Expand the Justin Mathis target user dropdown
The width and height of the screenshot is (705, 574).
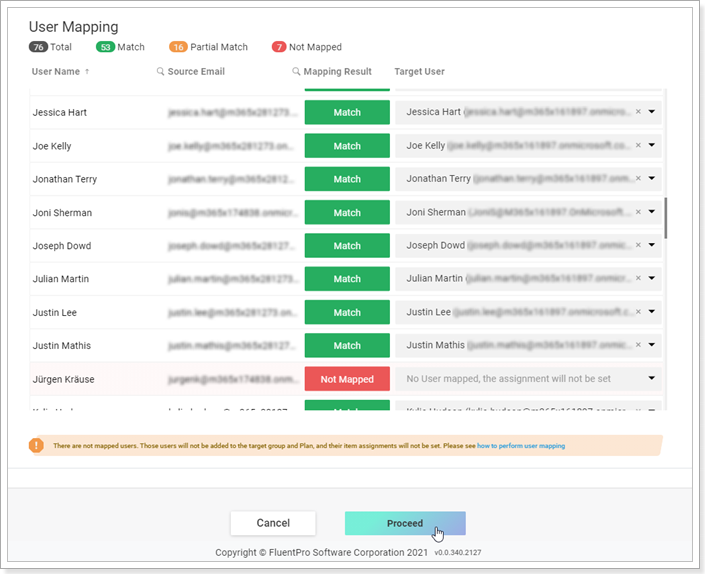coord(651,345)
